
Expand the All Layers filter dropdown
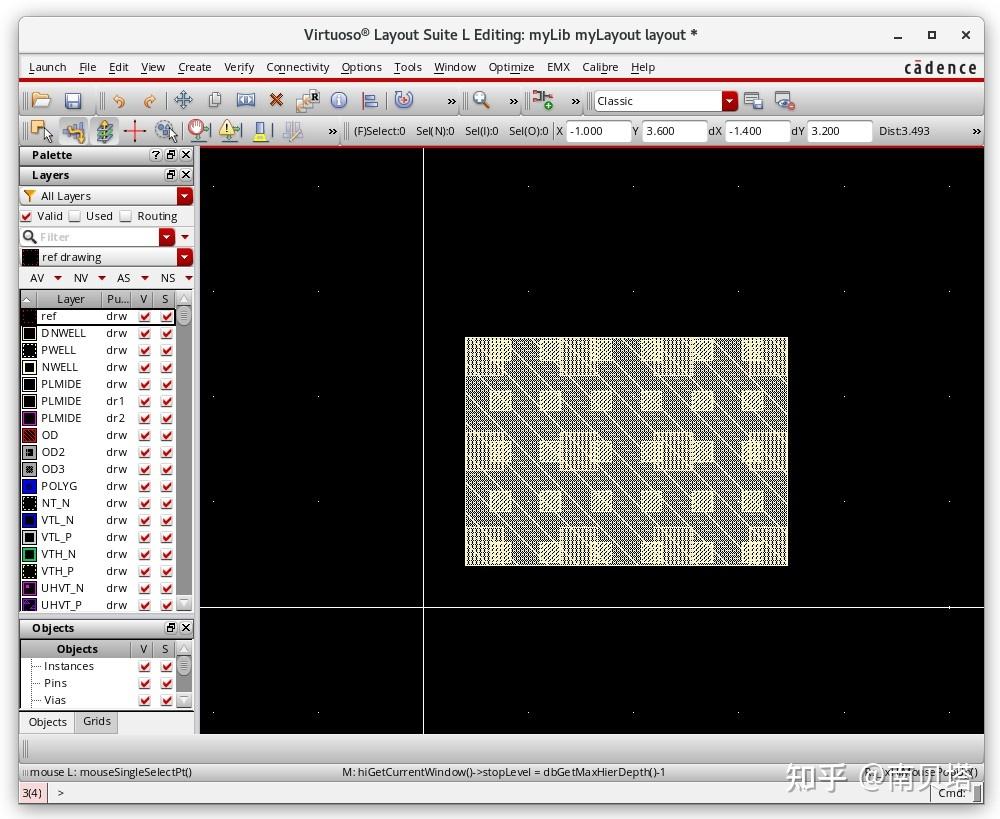pyautogui.click(x=184, y=196)
